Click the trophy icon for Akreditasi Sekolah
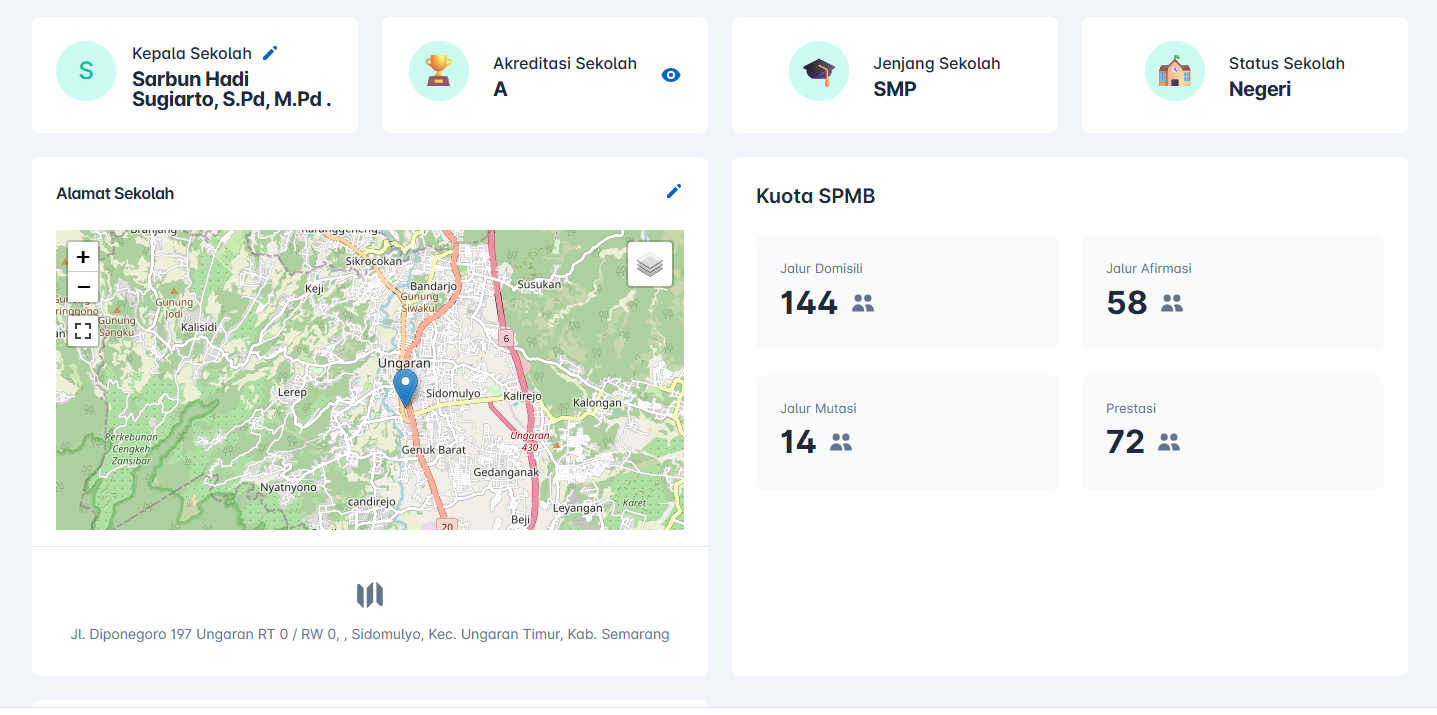This screenshot has height=715, width=1437. [439, 71]
